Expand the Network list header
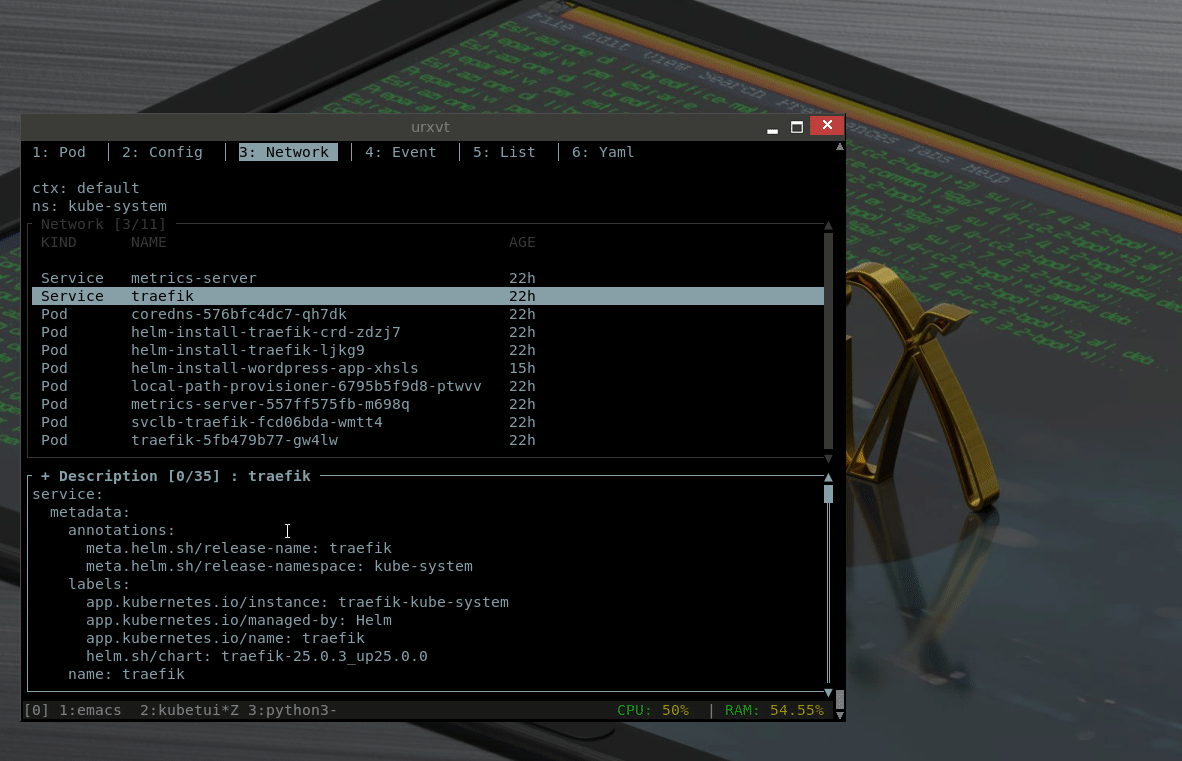The image size is (1182, 761). pyautogui.click(x=100, y=224)
